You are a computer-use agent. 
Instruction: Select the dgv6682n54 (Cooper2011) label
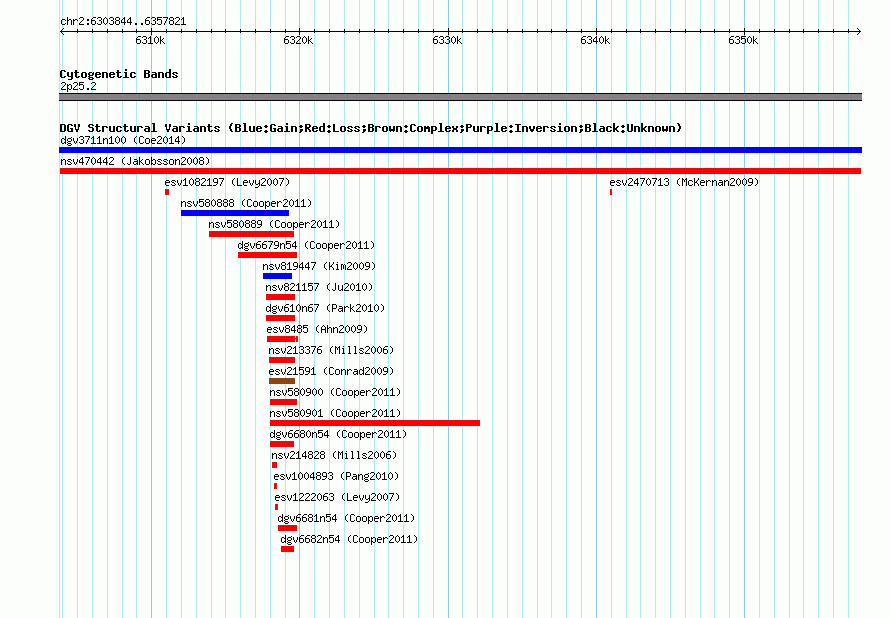[349, 539]
